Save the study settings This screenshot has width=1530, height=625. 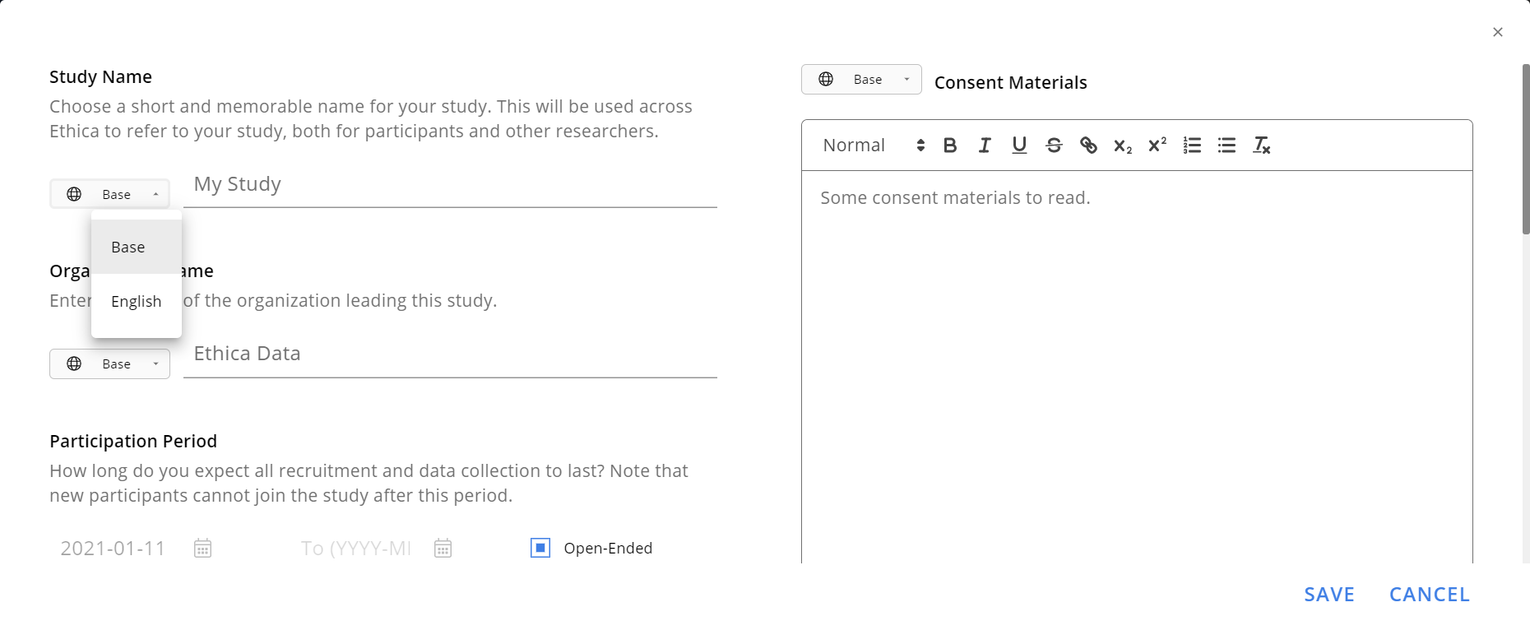coord(1329,593)
